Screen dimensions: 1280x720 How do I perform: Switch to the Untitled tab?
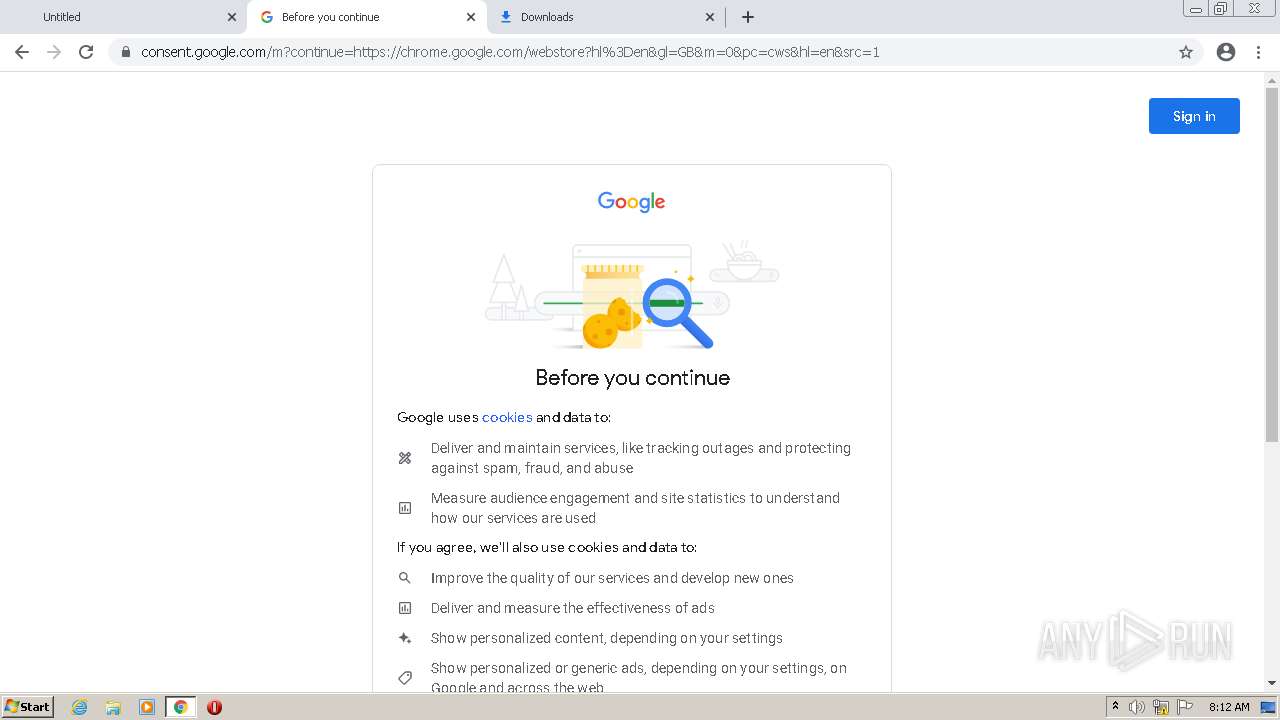pos(125,17)
